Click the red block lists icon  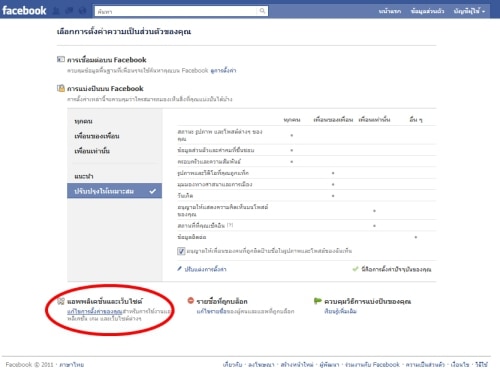(x=191, y=301)
